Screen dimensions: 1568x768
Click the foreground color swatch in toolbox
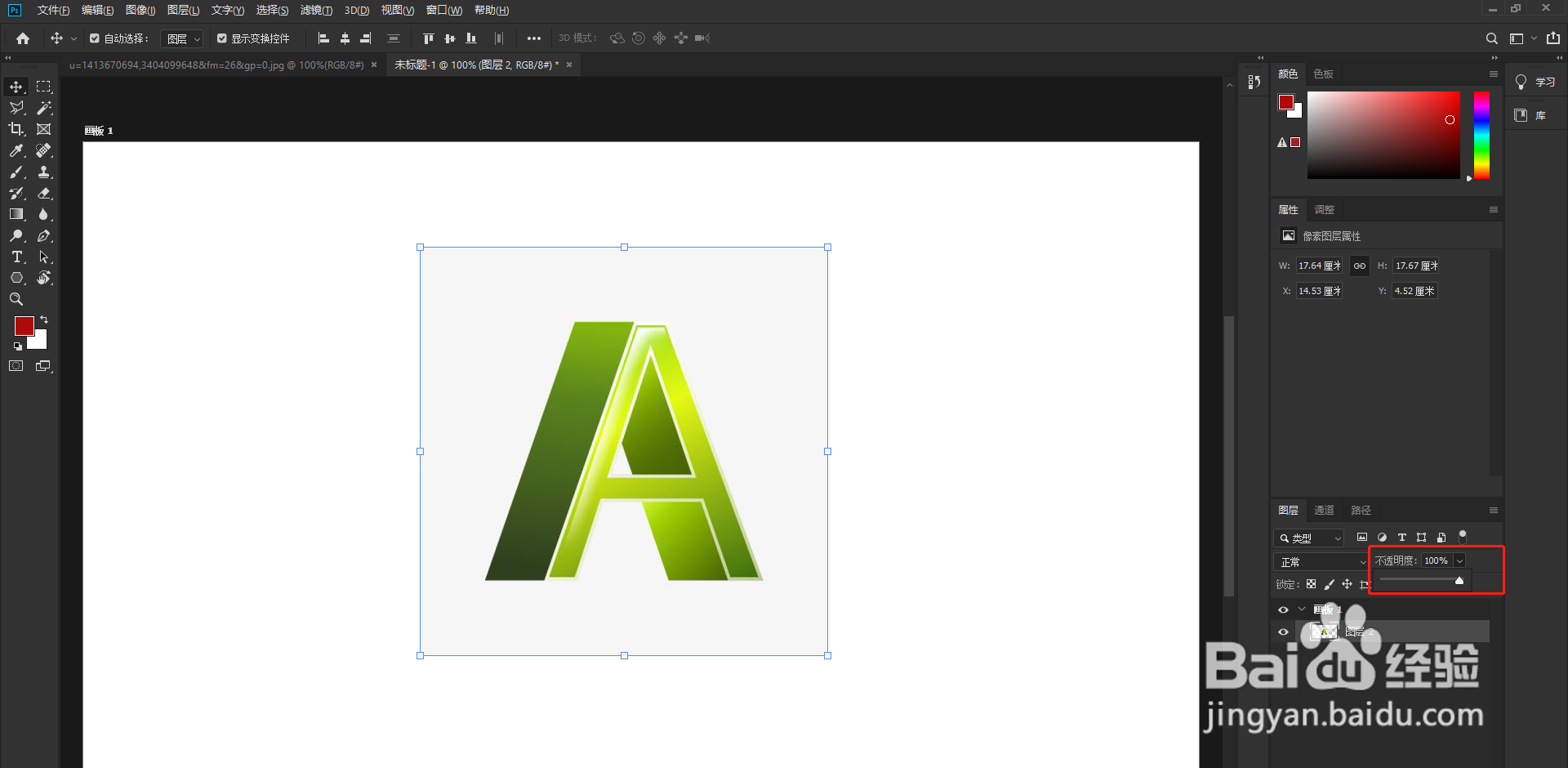(x=24, y=326)
